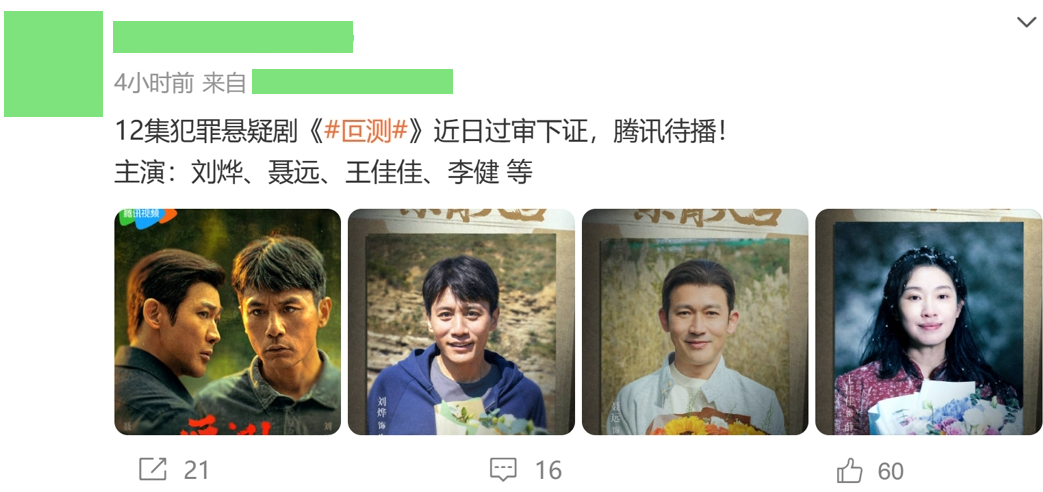
Task: View the poster thumbnail with two men
Action: 227,322
